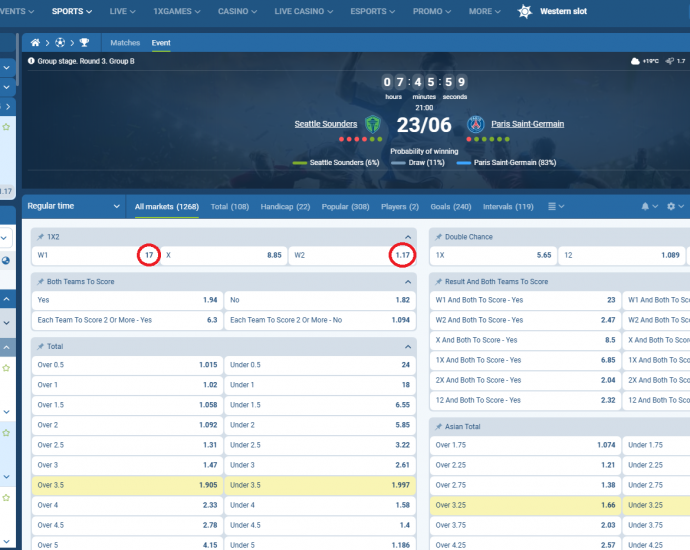Collapse the Total market section

pos(408,346)
